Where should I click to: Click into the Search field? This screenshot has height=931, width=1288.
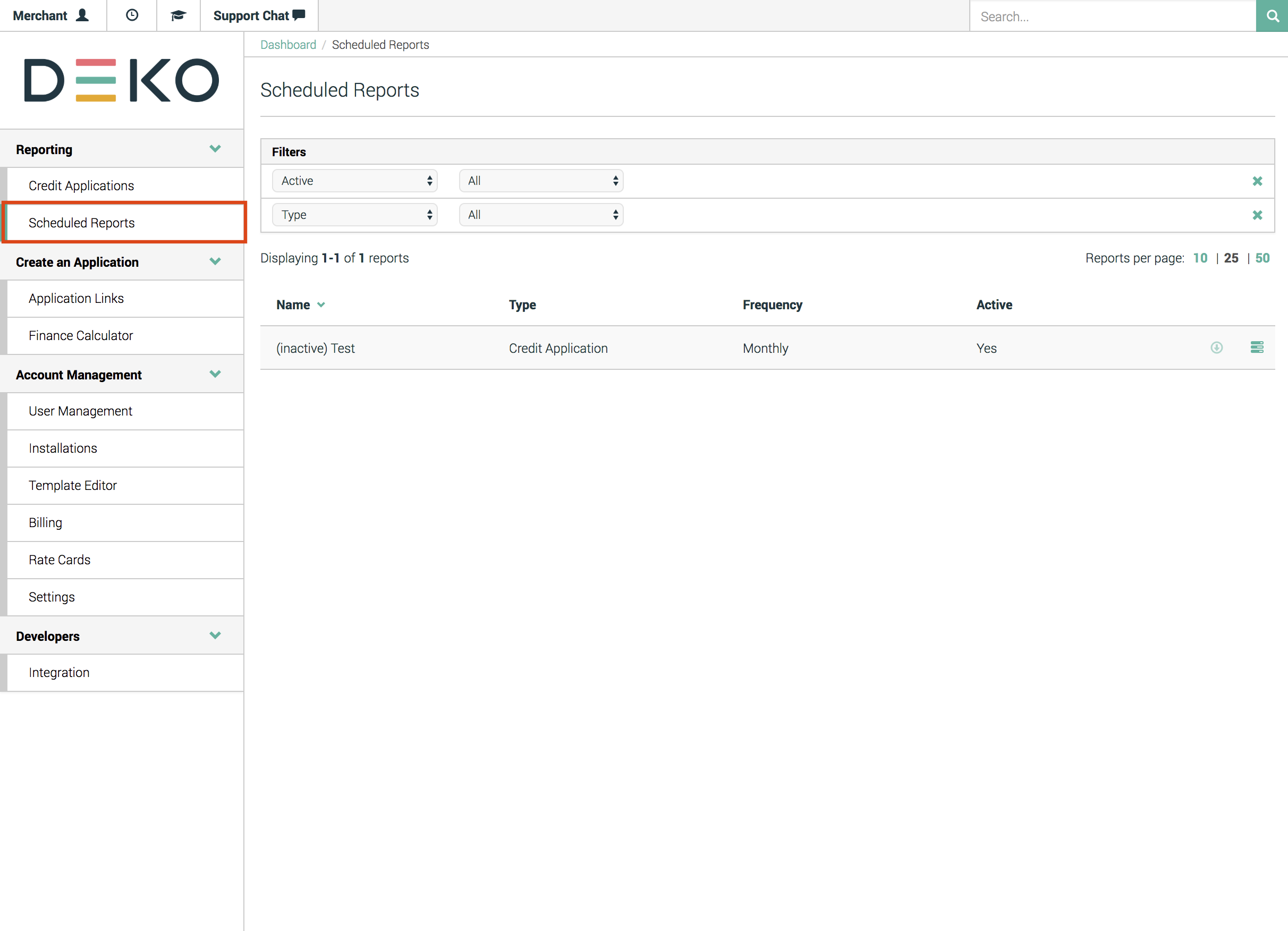[x=1112, y=16]
